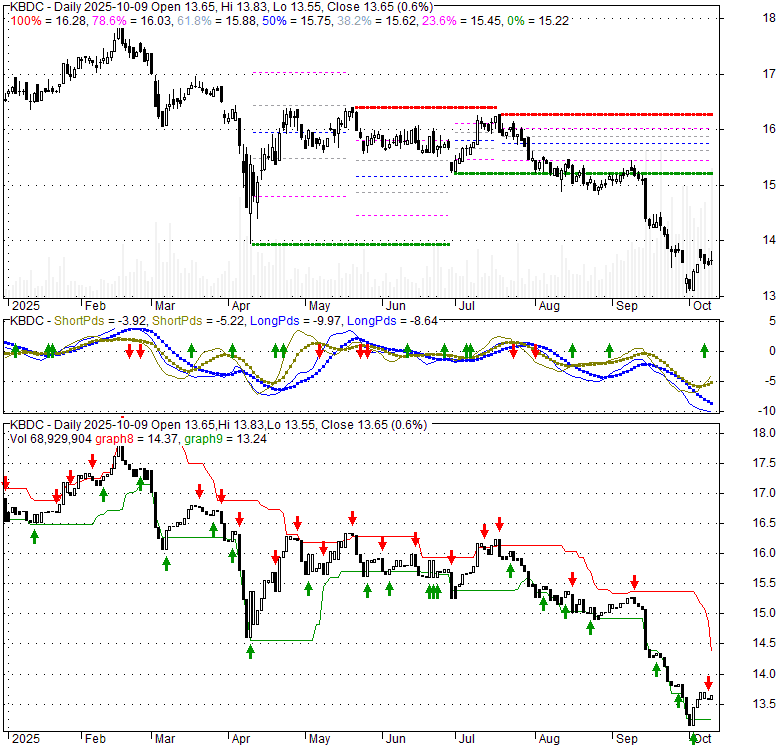The image size is (780, 745).
Task: Select the 'ShortPds = -3.92' indicator label
Action: point(99,321)
